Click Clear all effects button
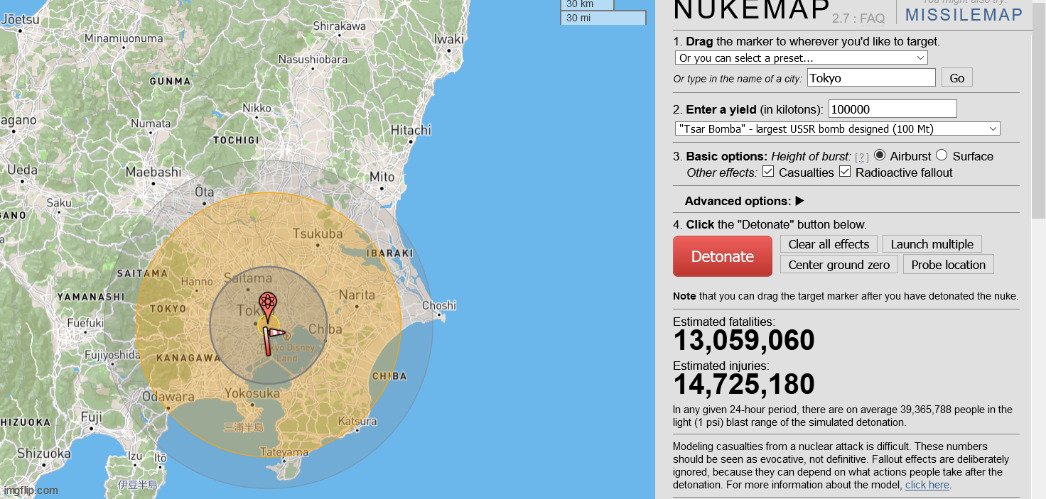1046x499 pixels. coord(829,244)
